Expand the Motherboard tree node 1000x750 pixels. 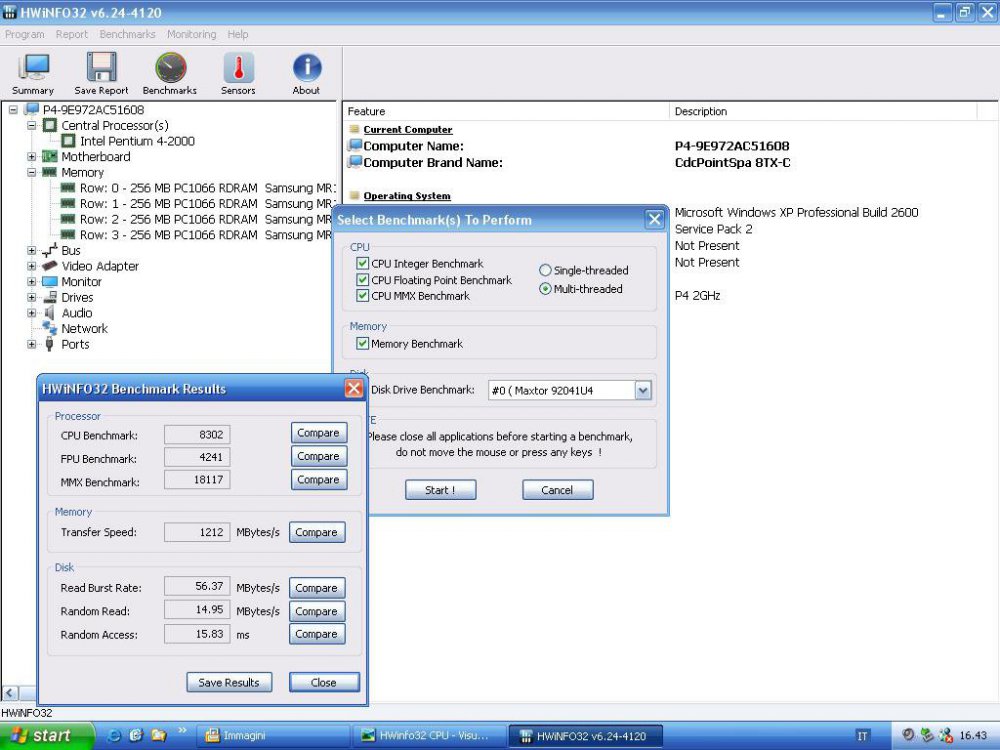pyautogui.click(x=30, y=157)
